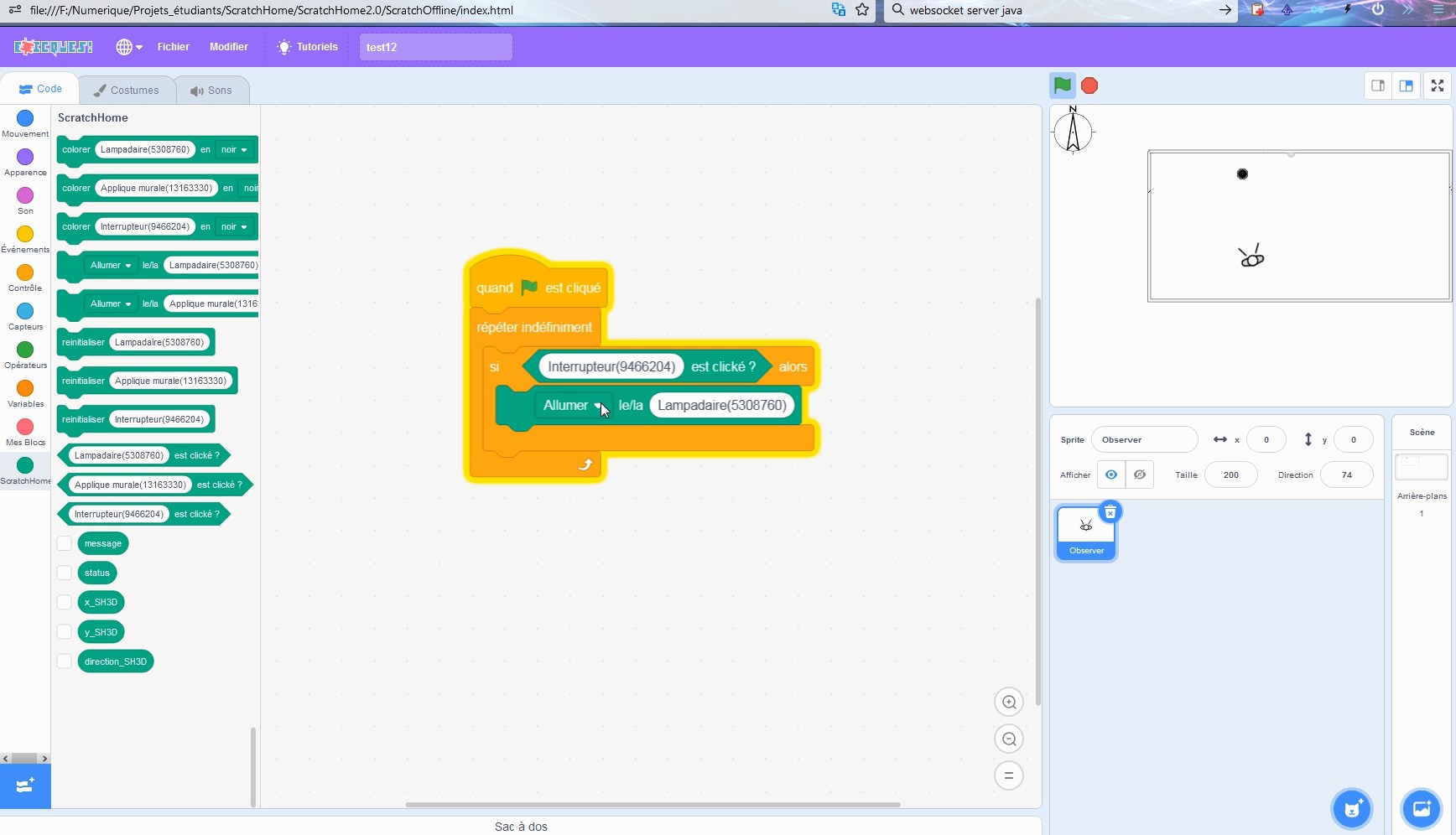Enable the message variable checkbox

[x=65, y=543]
